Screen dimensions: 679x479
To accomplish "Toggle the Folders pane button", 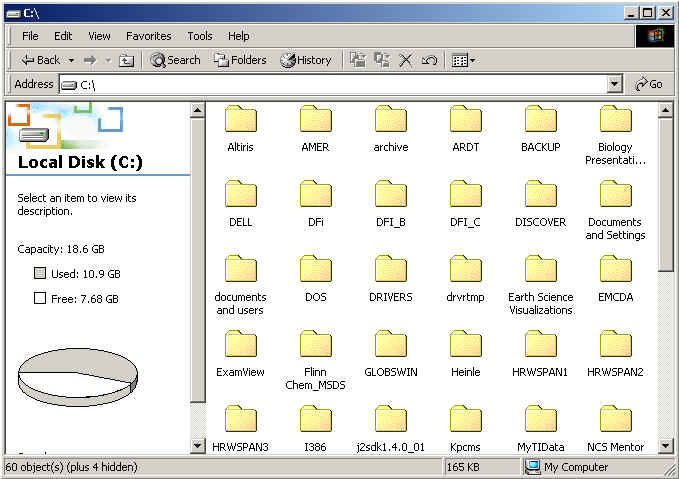I will coord(239,60).
